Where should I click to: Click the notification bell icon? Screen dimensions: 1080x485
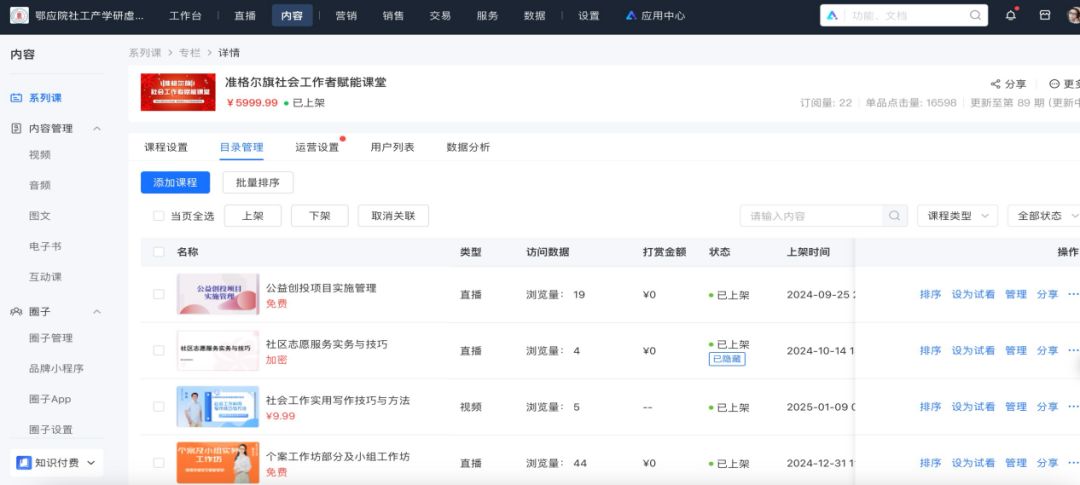[x=1011, y=15]
